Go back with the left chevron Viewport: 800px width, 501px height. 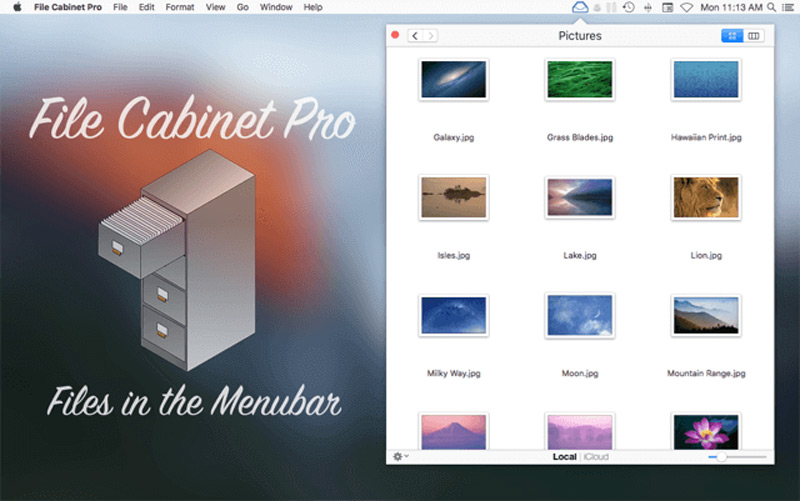415,36
